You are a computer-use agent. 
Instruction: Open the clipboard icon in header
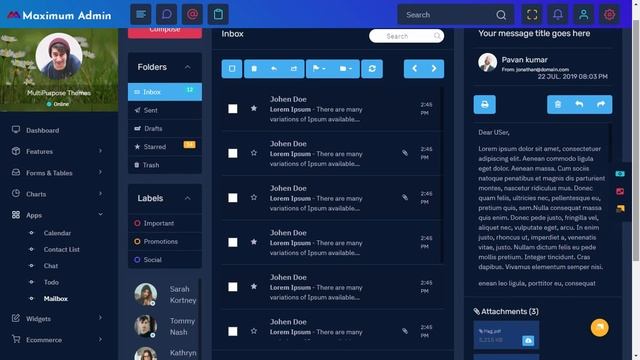218,15
